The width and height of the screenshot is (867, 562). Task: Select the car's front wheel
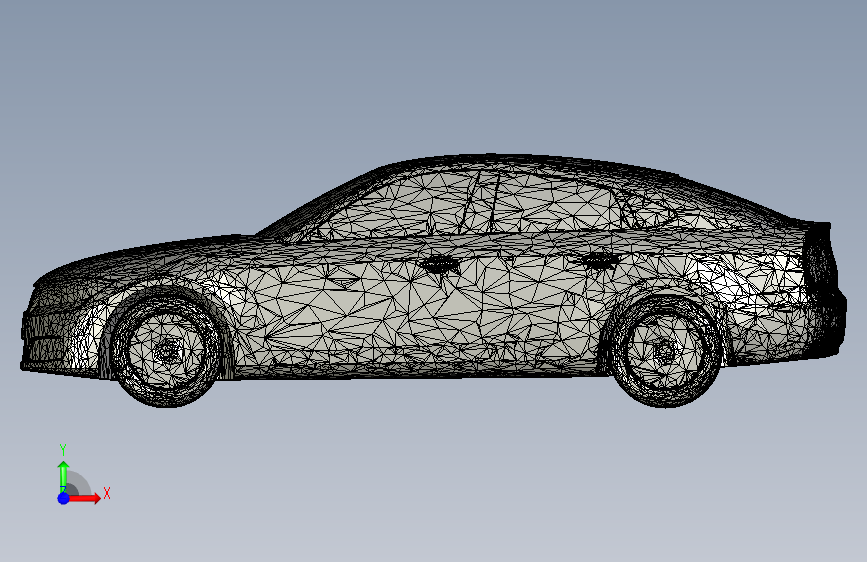click(x=166, y=351)
